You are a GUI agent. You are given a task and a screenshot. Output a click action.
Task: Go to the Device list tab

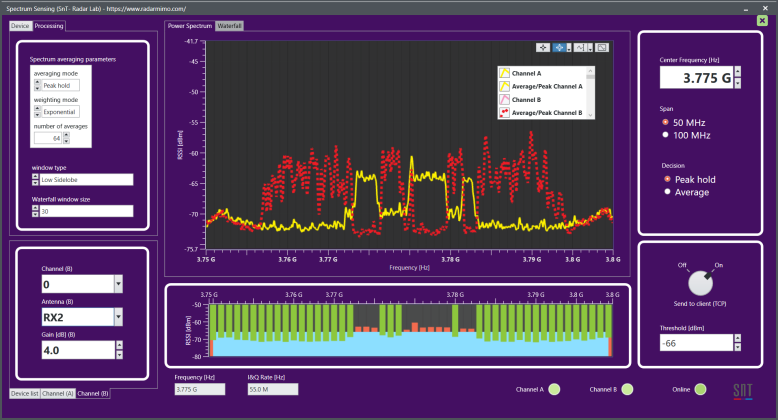[x=24, y=394]
